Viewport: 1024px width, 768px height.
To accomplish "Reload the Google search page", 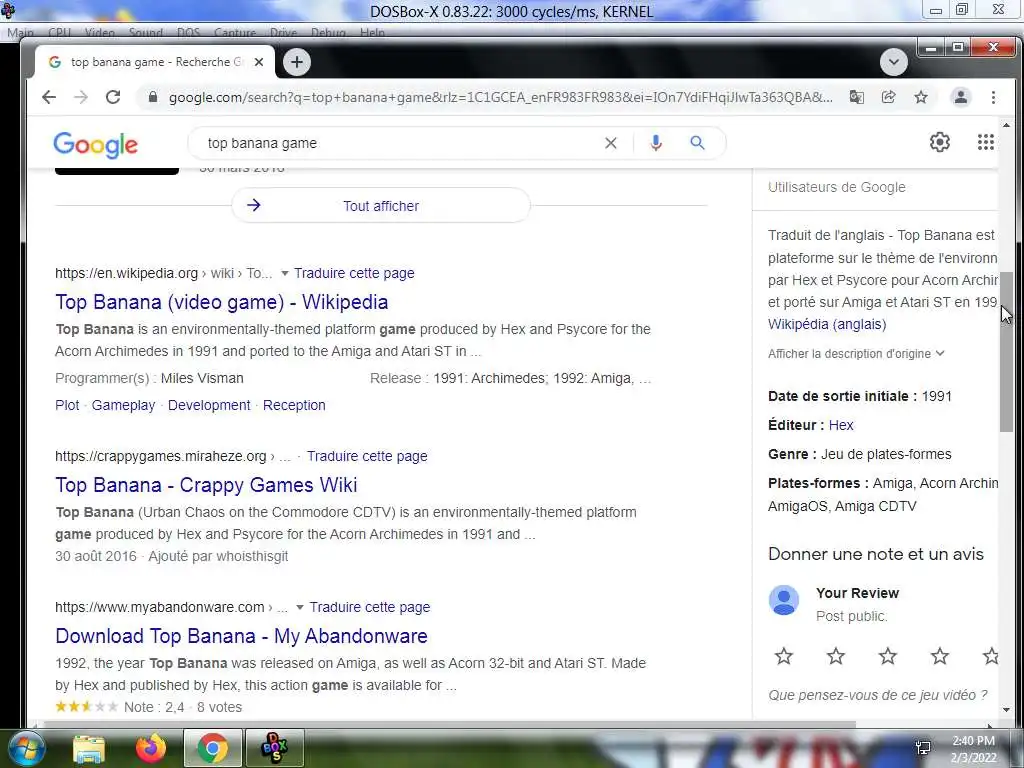I will 113,97.
